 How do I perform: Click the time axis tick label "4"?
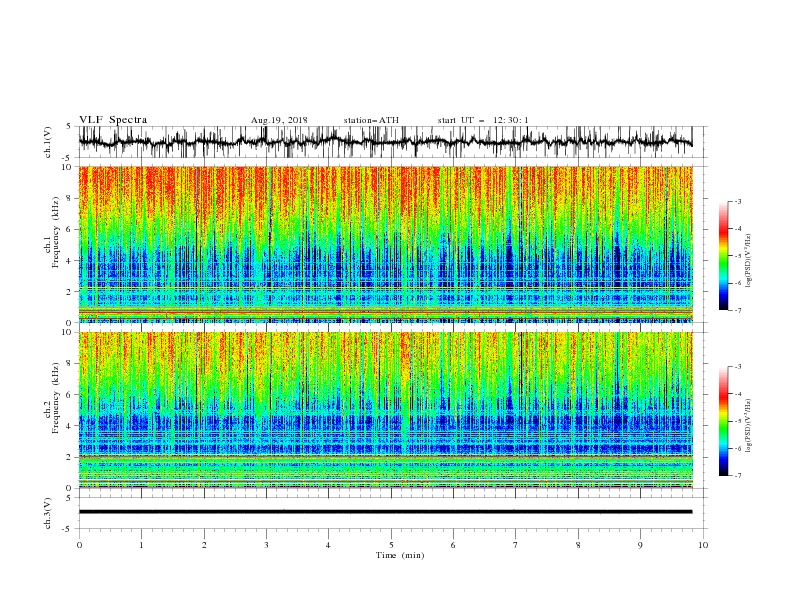[x=328, y=545]
